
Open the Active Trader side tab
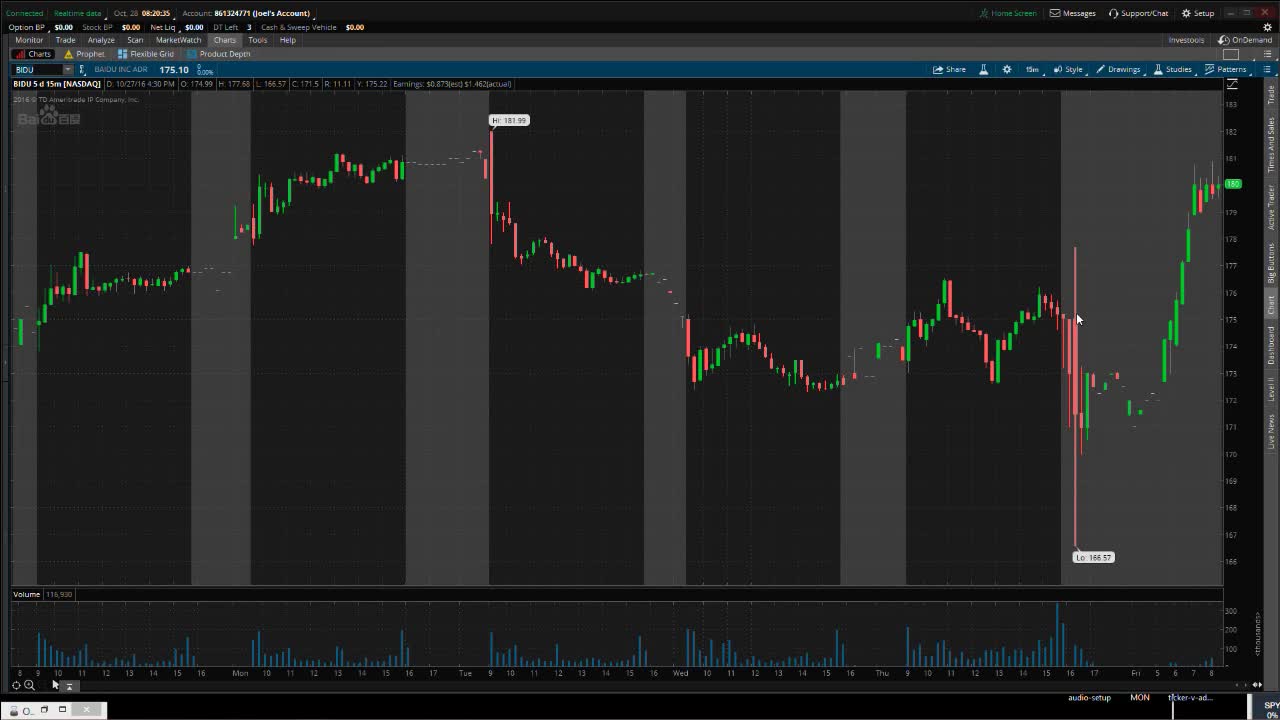click(1271, 207)
